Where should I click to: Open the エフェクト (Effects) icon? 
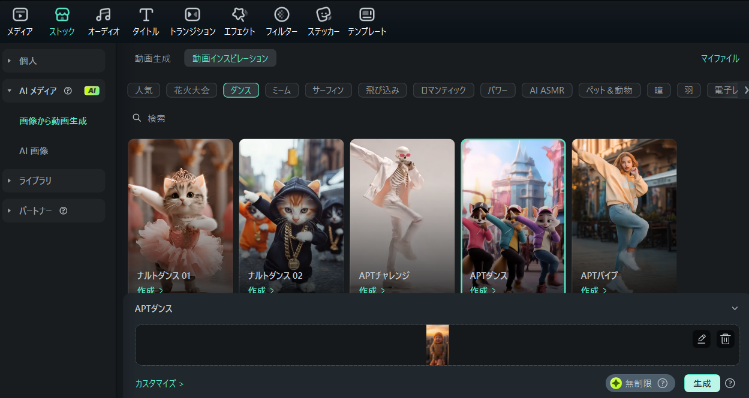(239, 15)
